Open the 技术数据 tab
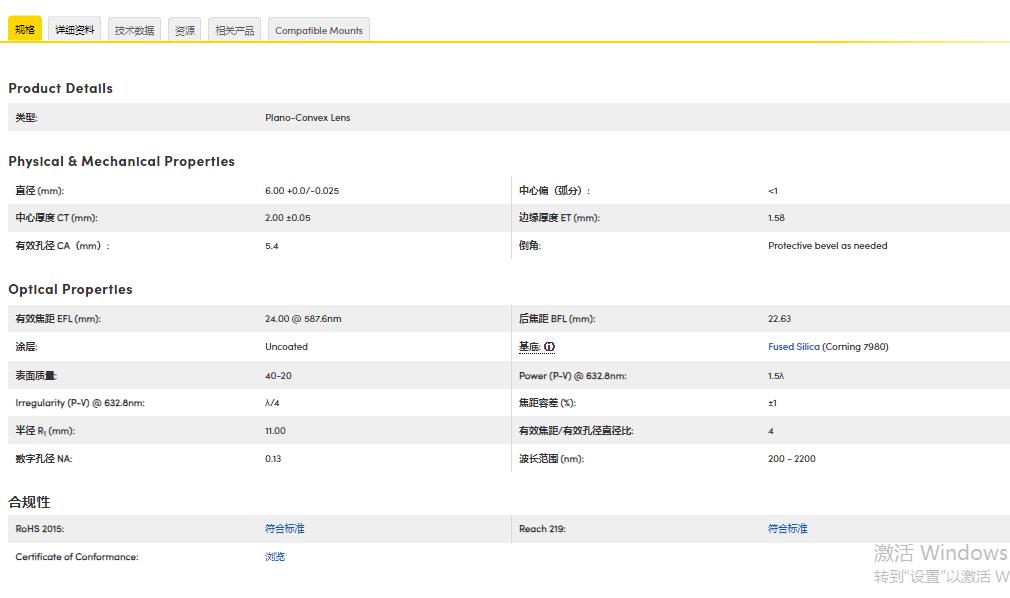This screenshot has width=1010, height=598. pyautogui.click(x=134, y=30)
